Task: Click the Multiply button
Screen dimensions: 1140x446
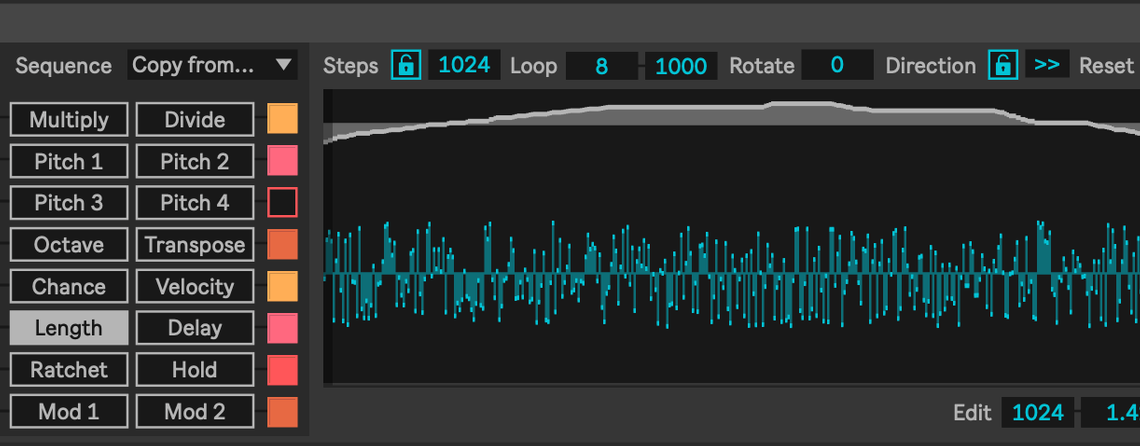Action: [69, 120]
